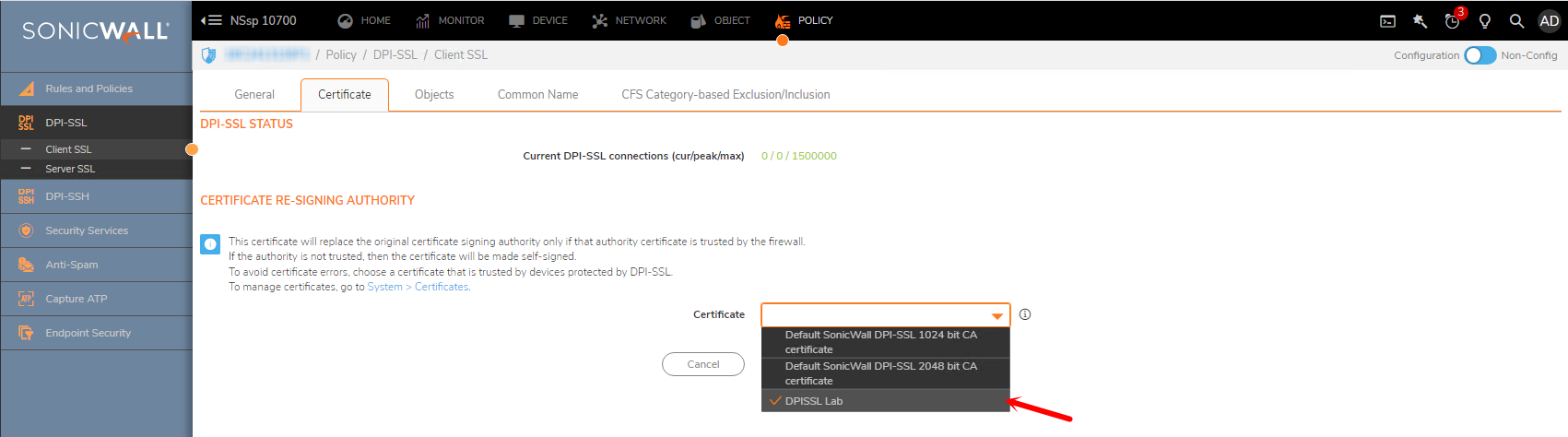1568x437 pixels.
Task: Collapse the sidebar with hamburger icon
Action: coord(211,20)
